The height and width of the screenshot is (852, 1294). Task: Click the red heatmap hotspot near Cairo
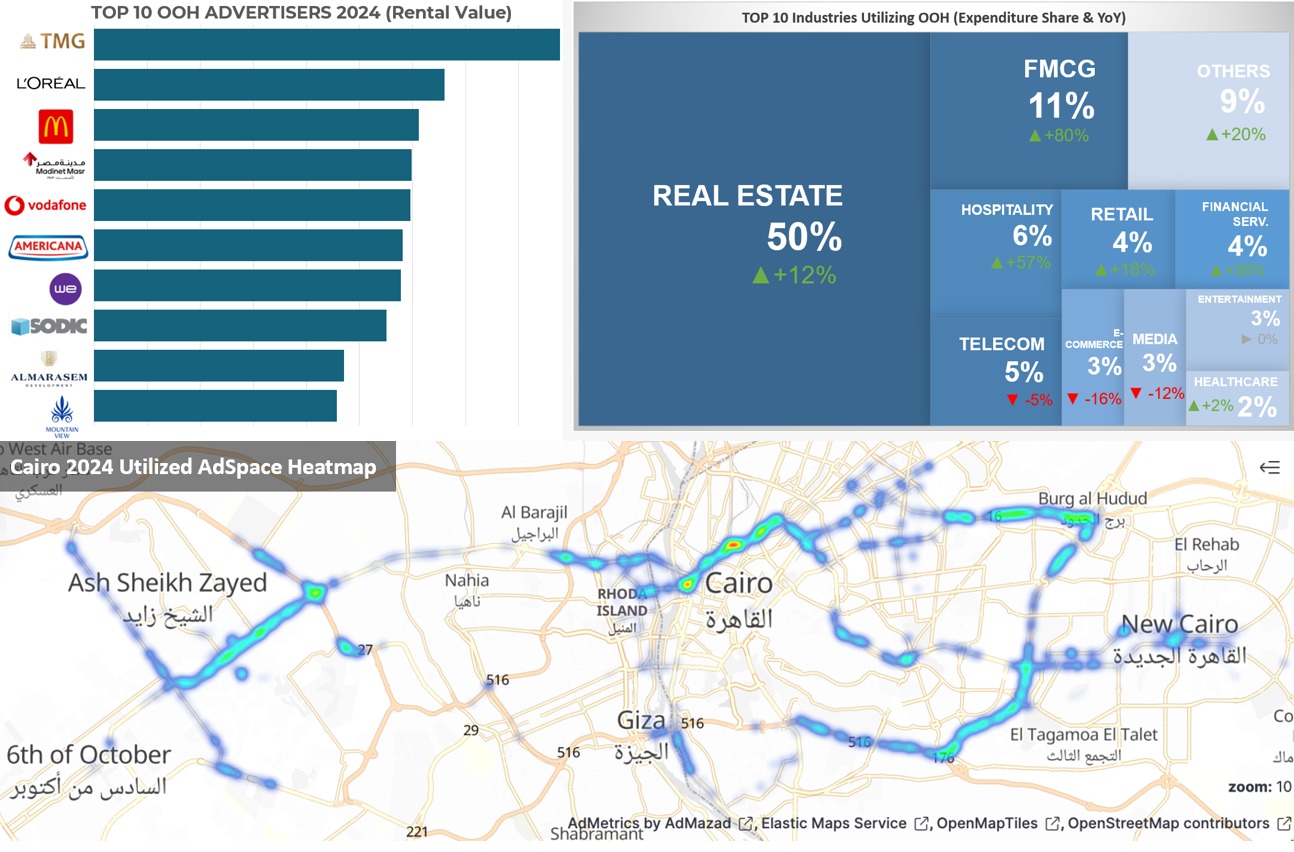[733, 545]
